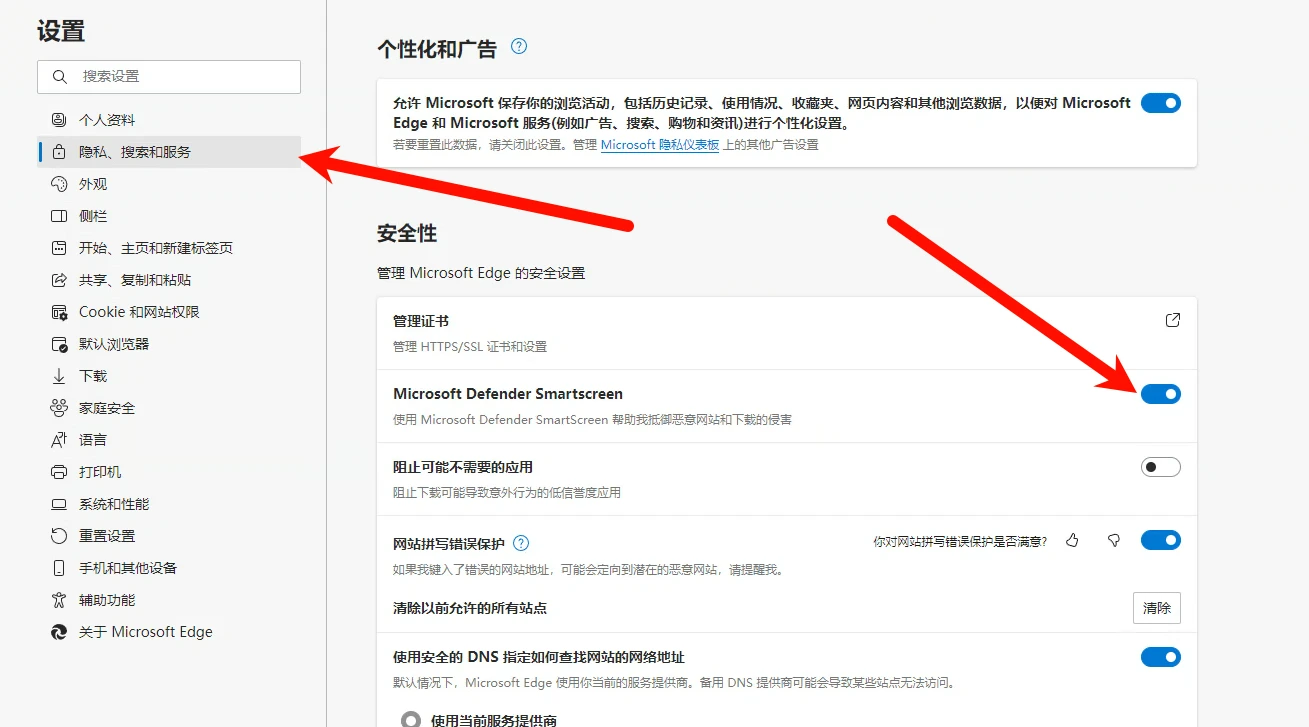Select the 外观 appearance icon in sidebar
This screenshot has height=727, width=1309.
59,184
